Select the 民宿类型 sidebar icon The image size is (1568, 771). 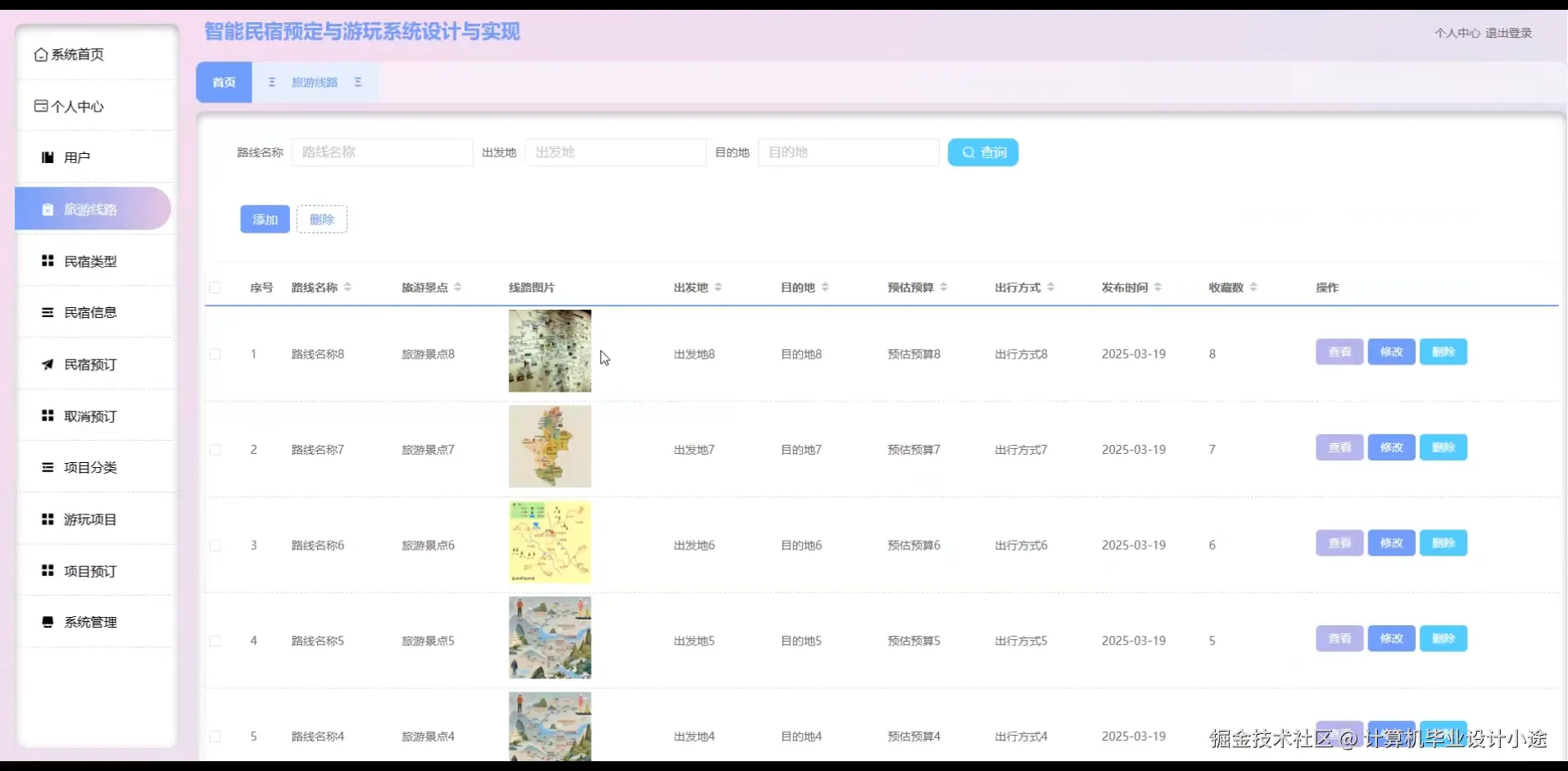(x=47, y=261)
